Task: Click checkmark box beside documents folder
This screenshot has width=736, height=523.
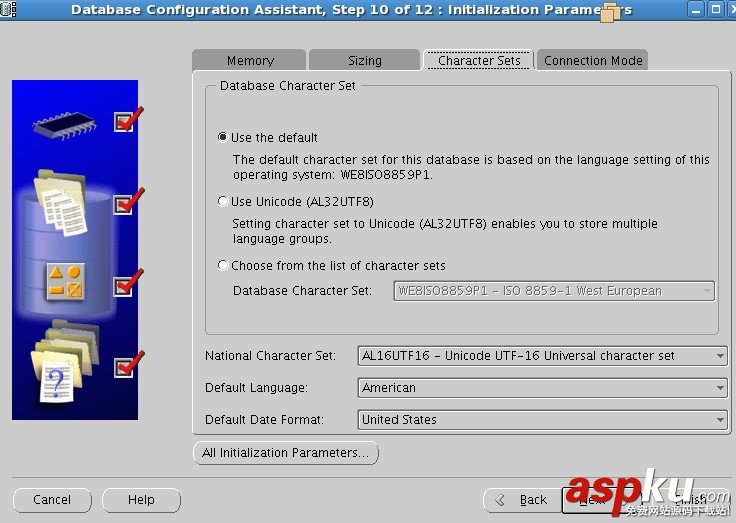Action: click(123, 205)
